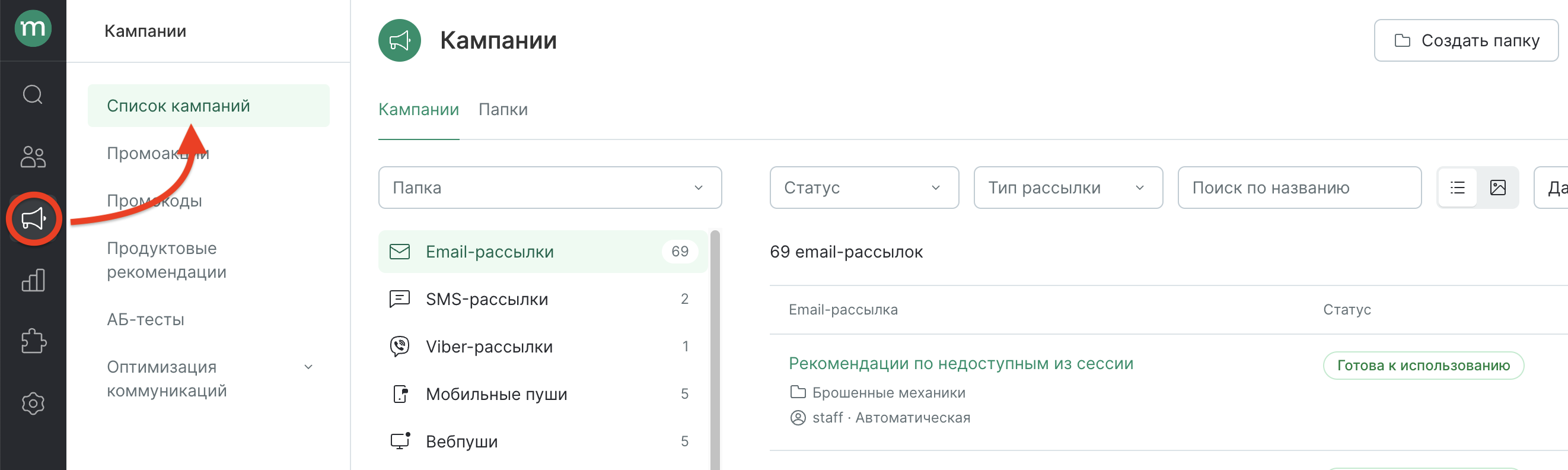Open the Статус dropdown filter
1568x470 pixels.
click(863, 188)
